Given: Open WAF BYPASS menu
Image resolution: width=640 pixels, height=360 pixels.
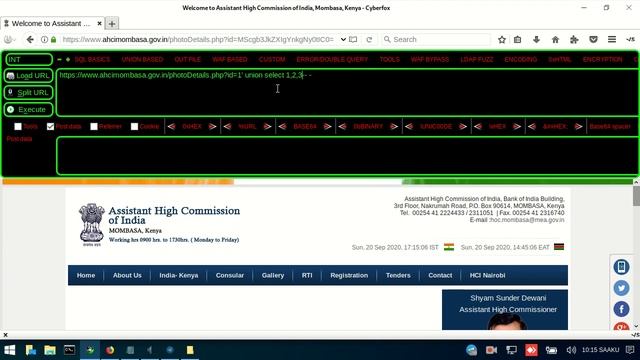Looking at the screenshot, I should tap(430, 60).
